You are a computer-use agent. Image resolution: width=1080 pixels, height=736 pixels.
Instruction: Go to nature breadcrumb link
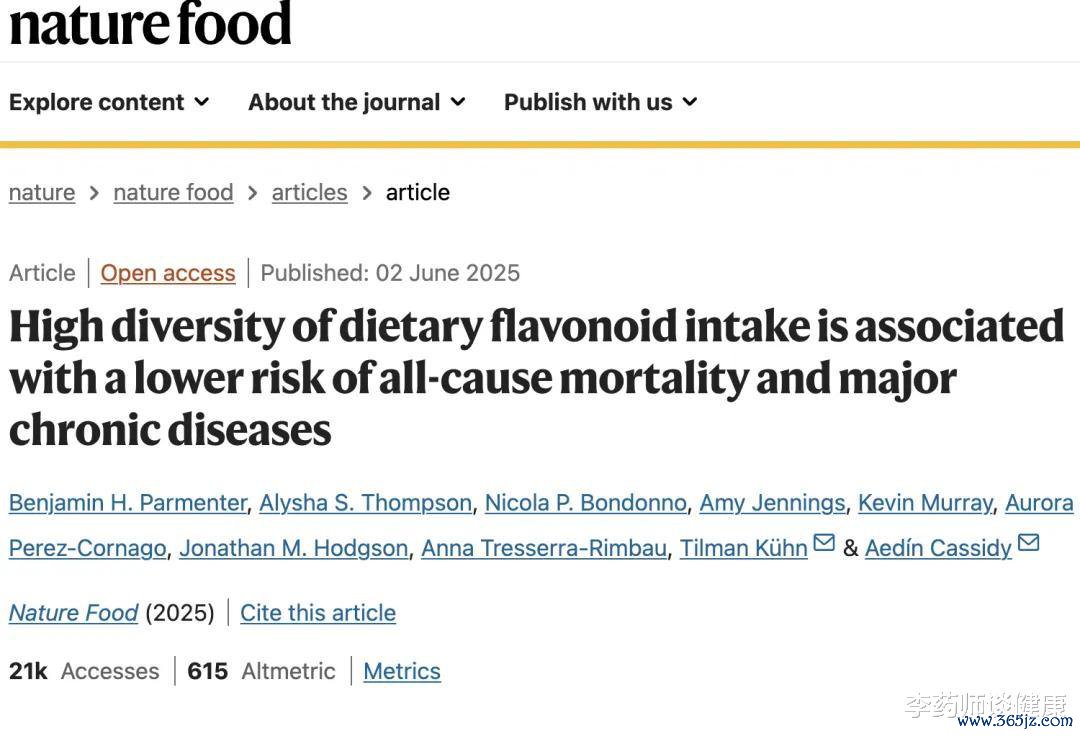[42, 193]
